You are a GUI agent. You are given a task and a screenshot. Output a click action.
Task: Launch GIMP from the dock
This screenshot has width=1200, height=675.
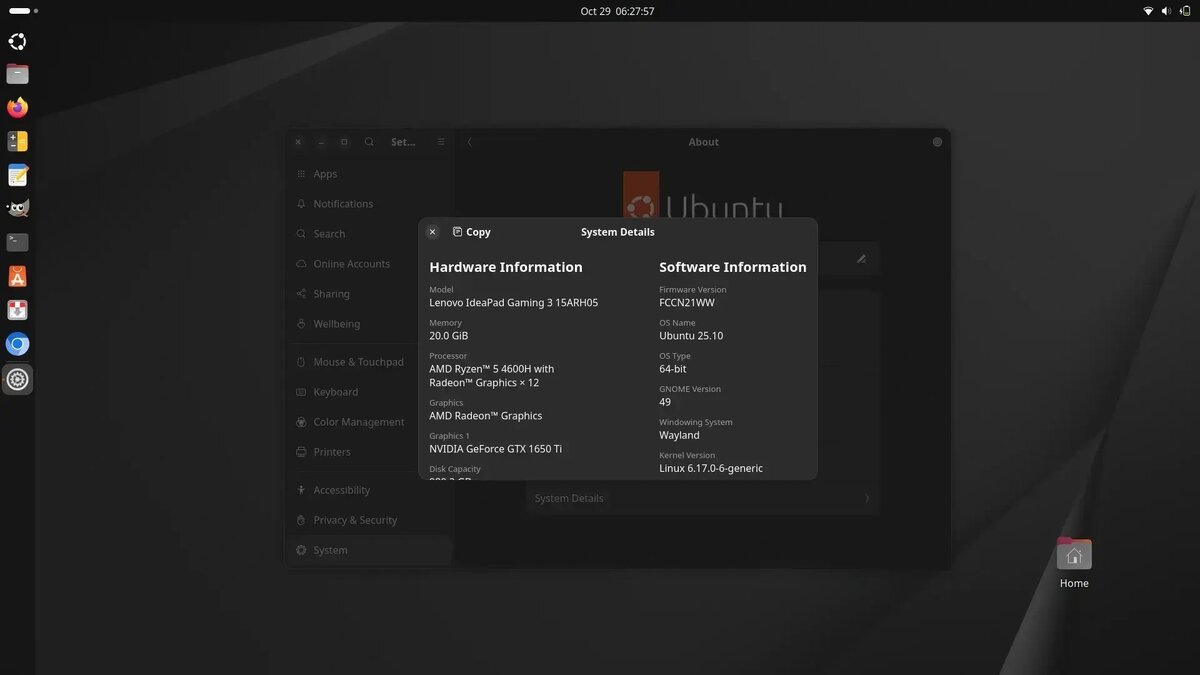pyautogui.click(x=17, y=207)
